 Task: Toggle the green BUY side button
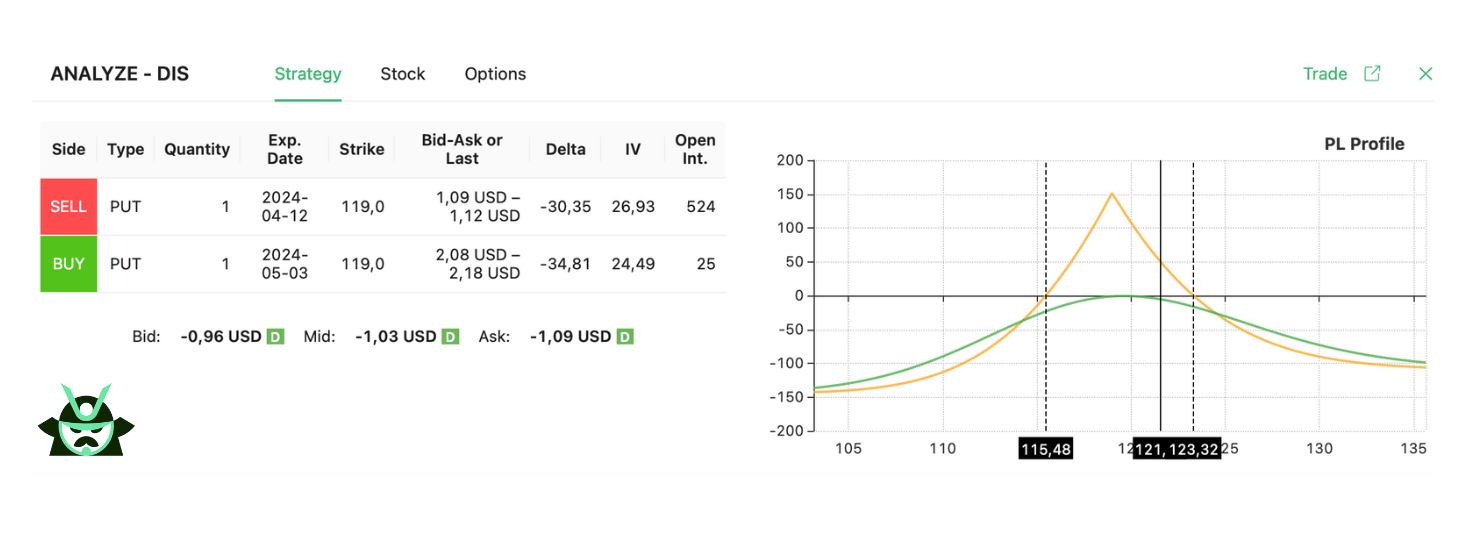68,264
